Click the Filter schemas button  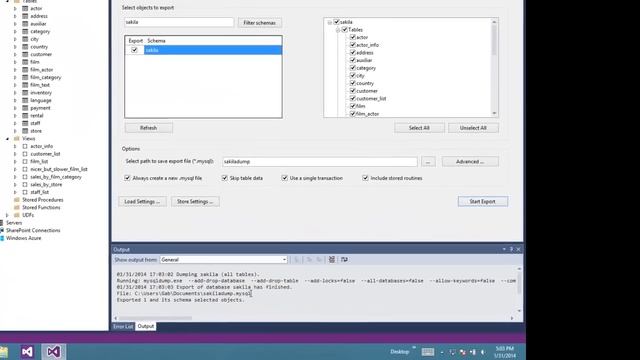click(x=260, y=23)
